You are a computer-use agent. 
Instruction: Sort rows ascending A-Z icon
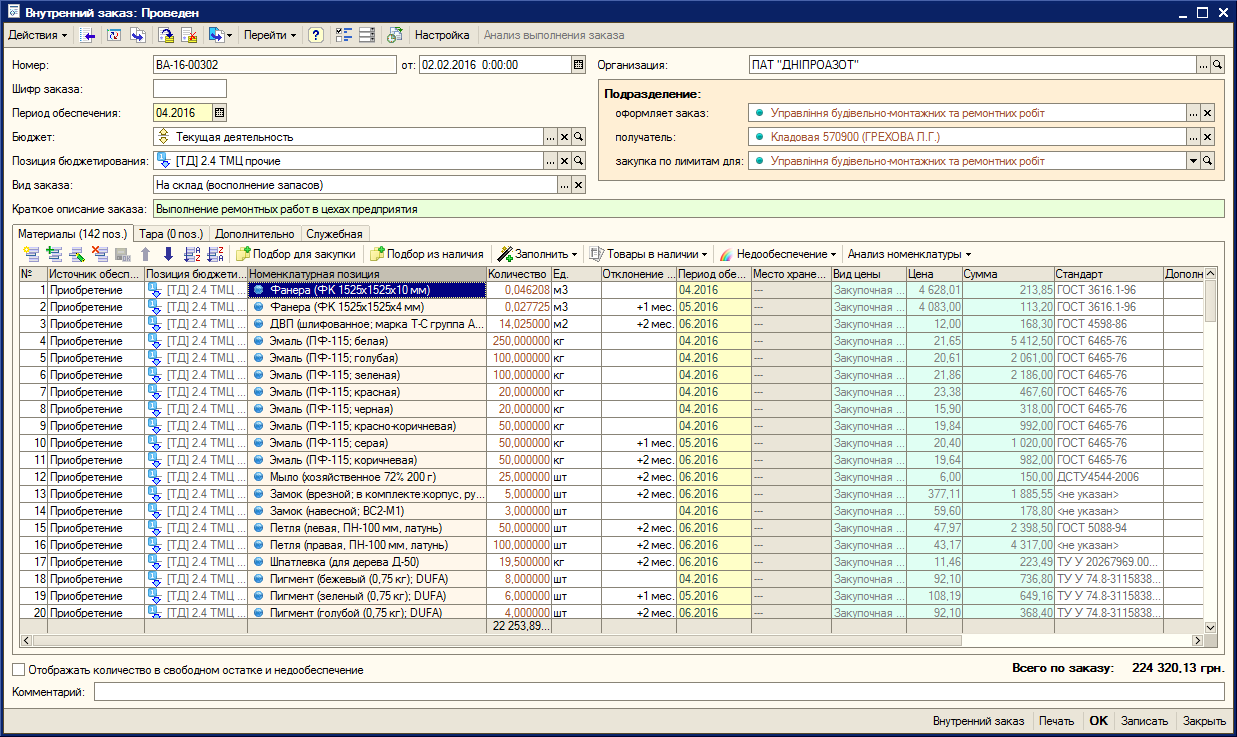point(192,254)
